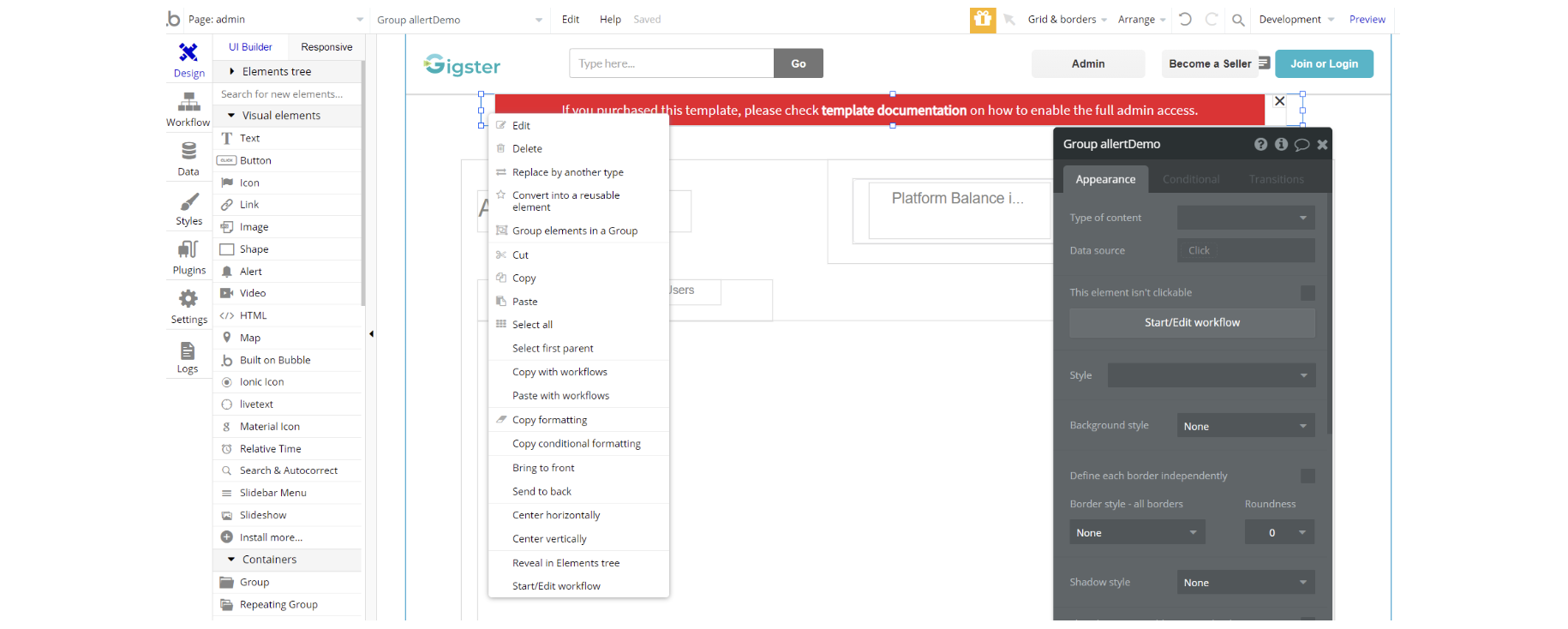This screenshot has height=629, width=1568.
Task: Toggle 'Define each border independently' checkbox
Action: coord(1308,476)
